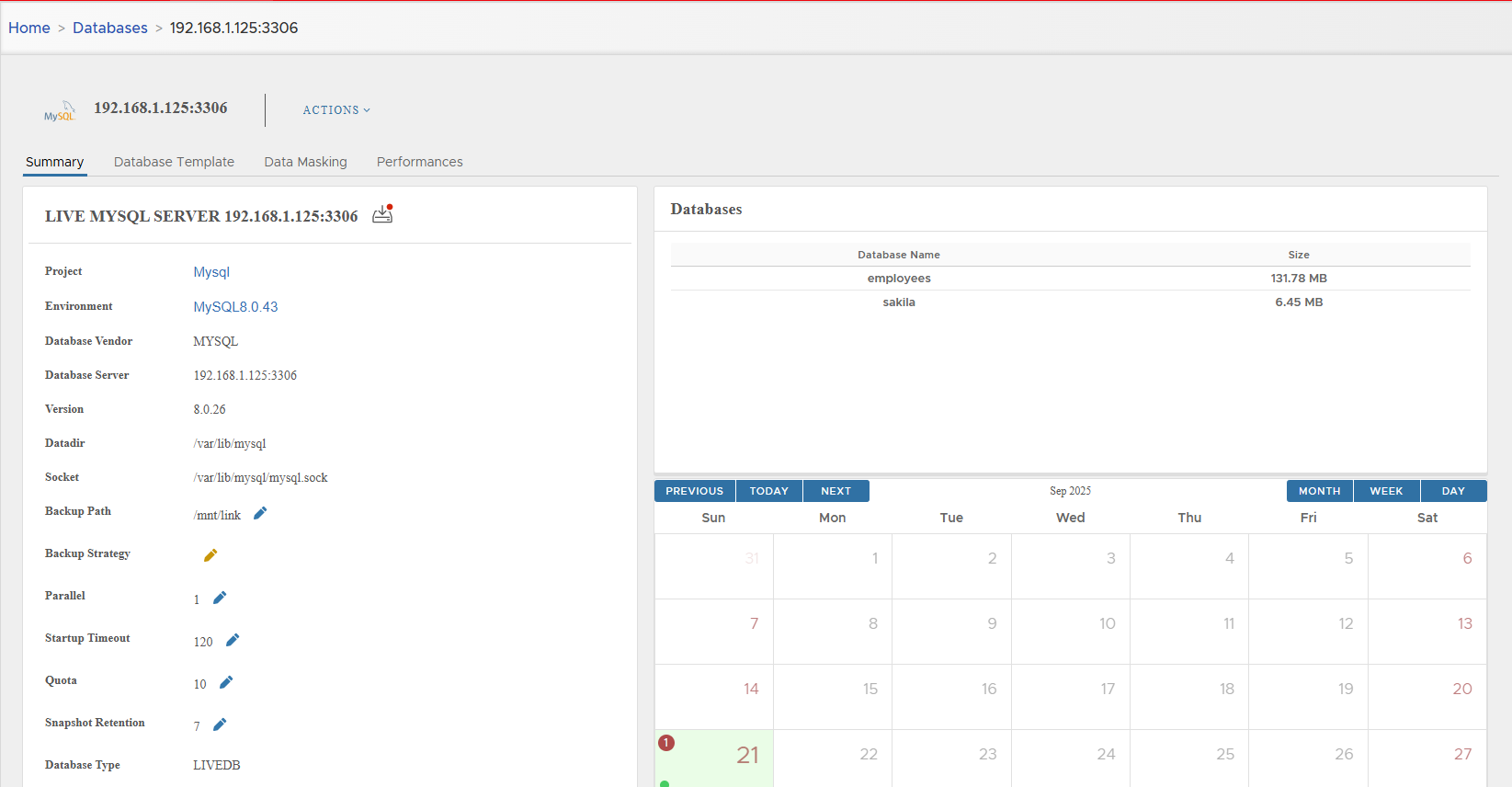Image resolution: width=1512 pixels, height=787 pixels.
Task: Switch calendar to Week view
Action: [x=1386, y=491]
